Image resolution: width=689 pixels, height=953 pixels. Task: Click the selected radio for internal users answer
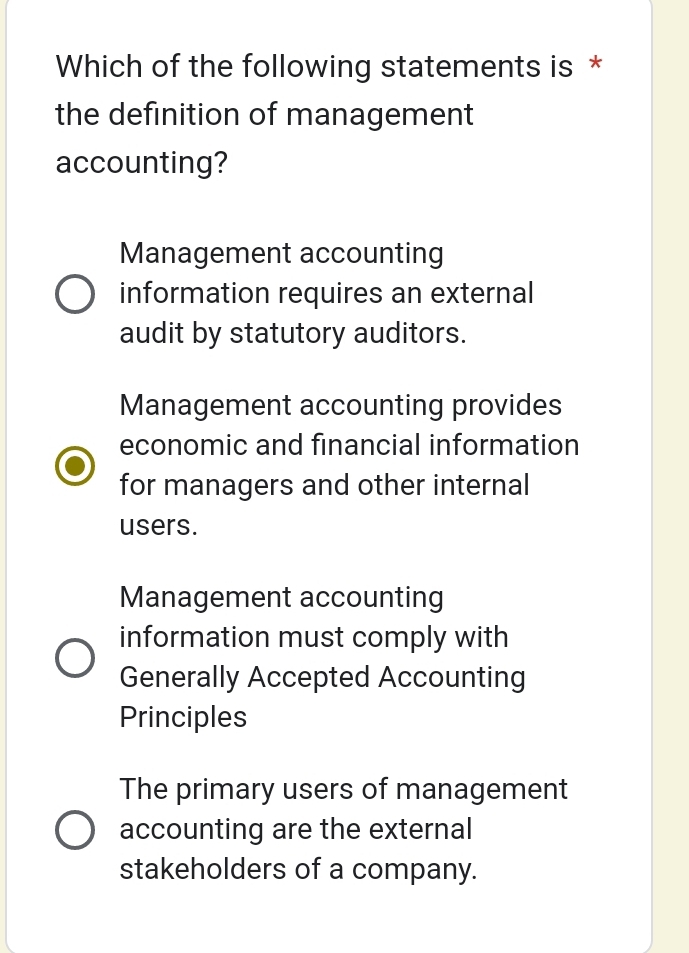tap(75, 466)
